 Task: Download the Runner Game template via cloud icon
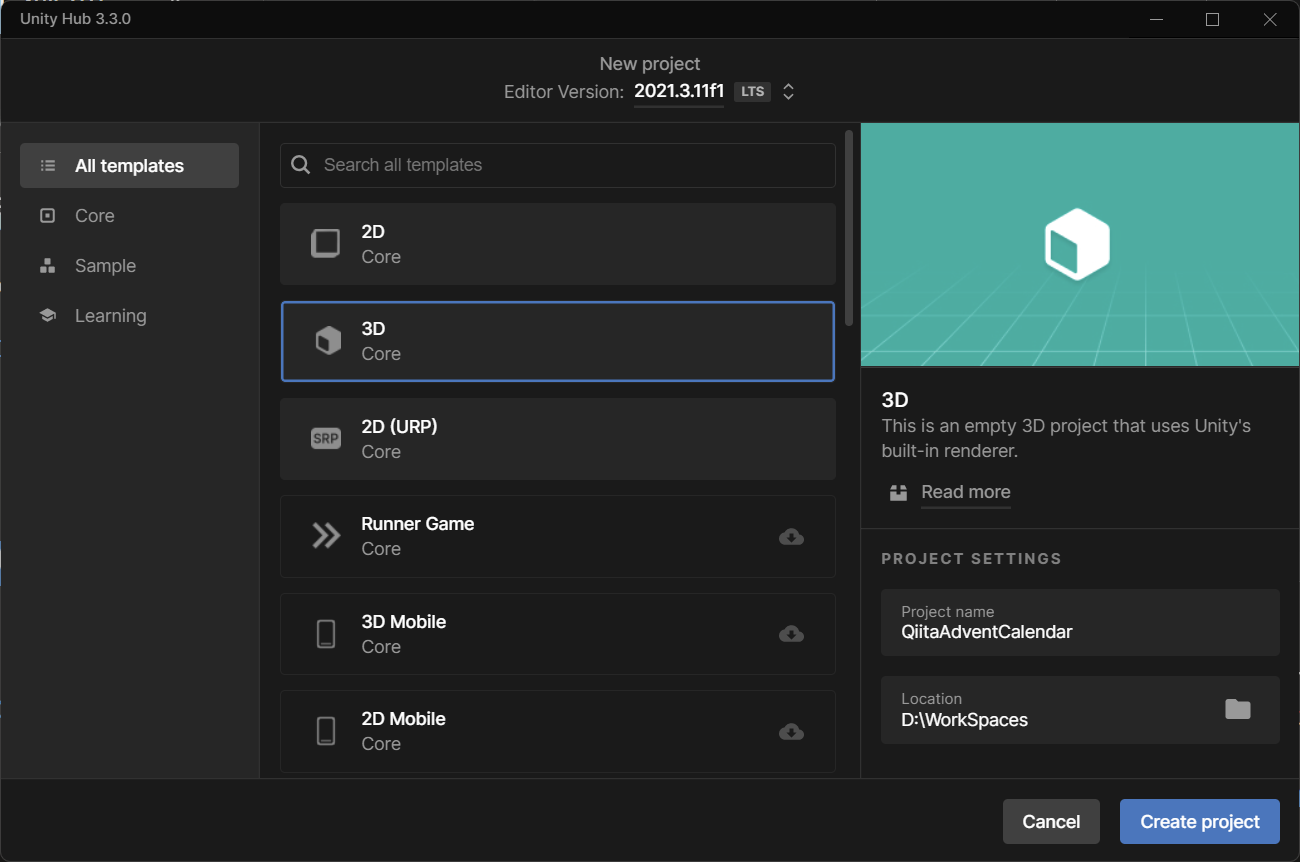point(791,537)
